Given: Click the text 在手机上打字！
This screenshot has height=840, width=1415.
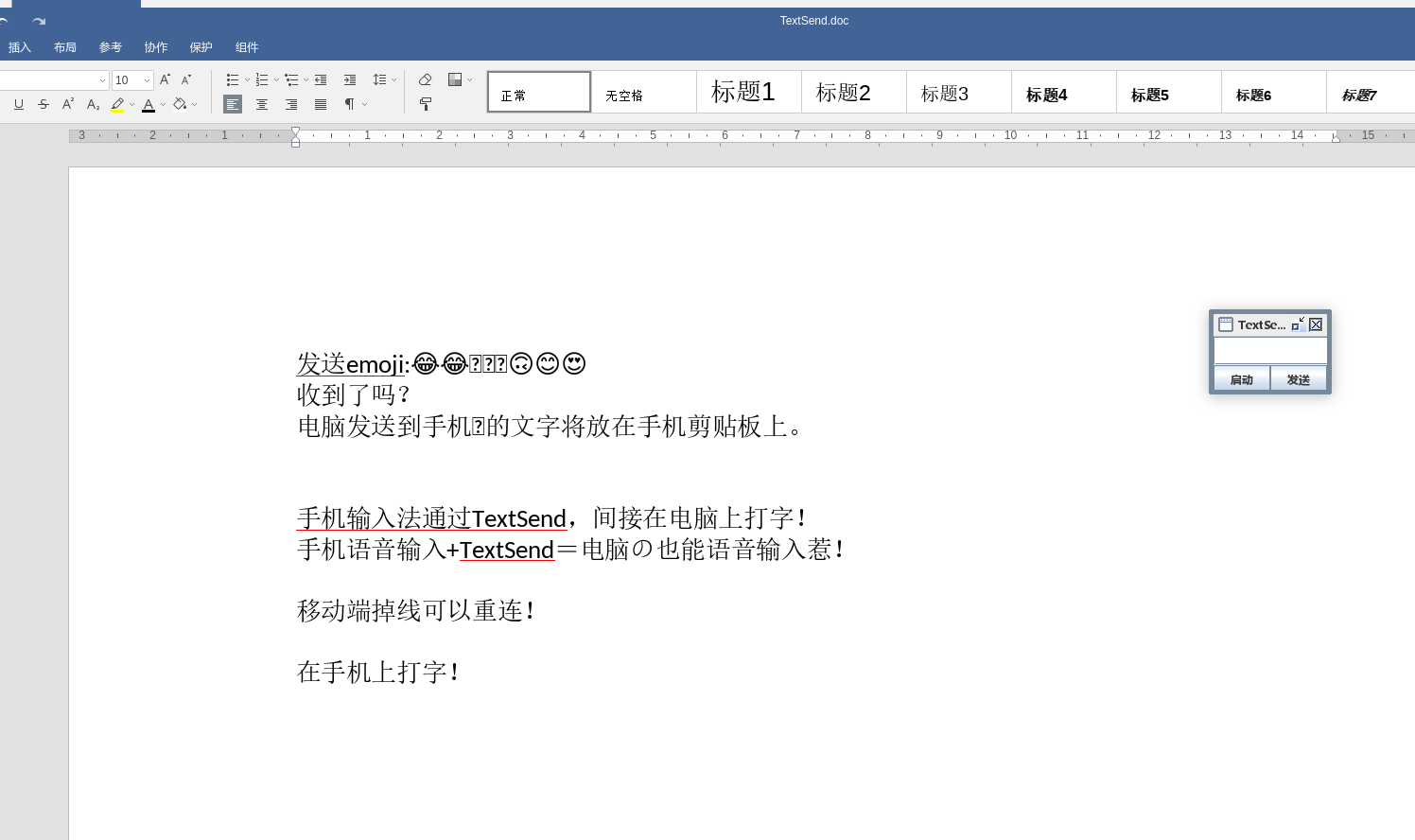Looking at the screenshot, I should 379,672.
